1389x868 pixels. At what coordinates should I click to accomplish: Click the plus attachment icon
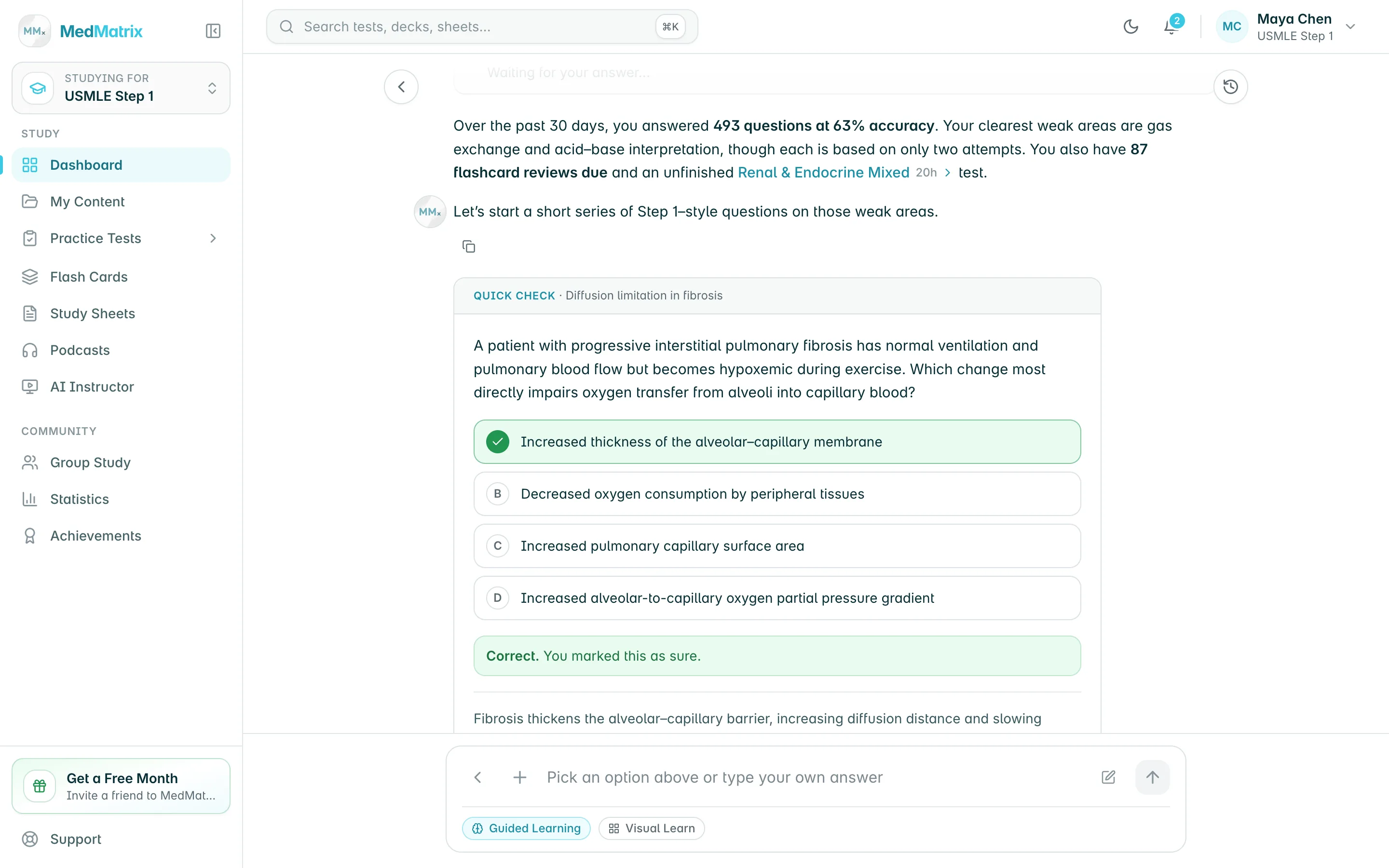pyautogui.click(x=519, y=777)
